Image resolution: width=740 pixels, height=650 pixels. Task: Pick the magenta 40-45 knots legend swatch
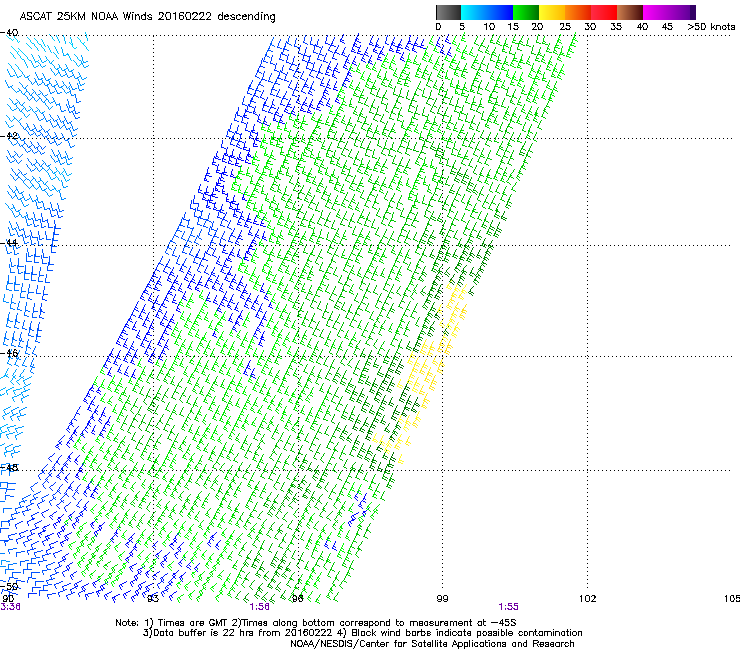coord(656,12)
